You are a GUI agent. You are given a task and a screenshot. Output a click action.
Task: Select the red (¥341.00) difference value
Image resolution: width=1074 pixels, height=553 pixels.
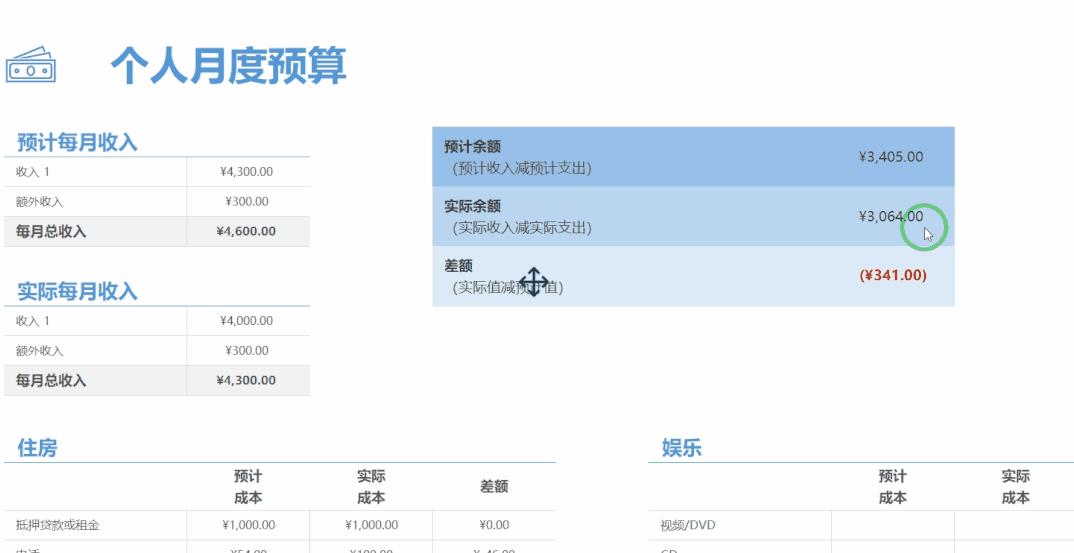[x=892, y=275]
